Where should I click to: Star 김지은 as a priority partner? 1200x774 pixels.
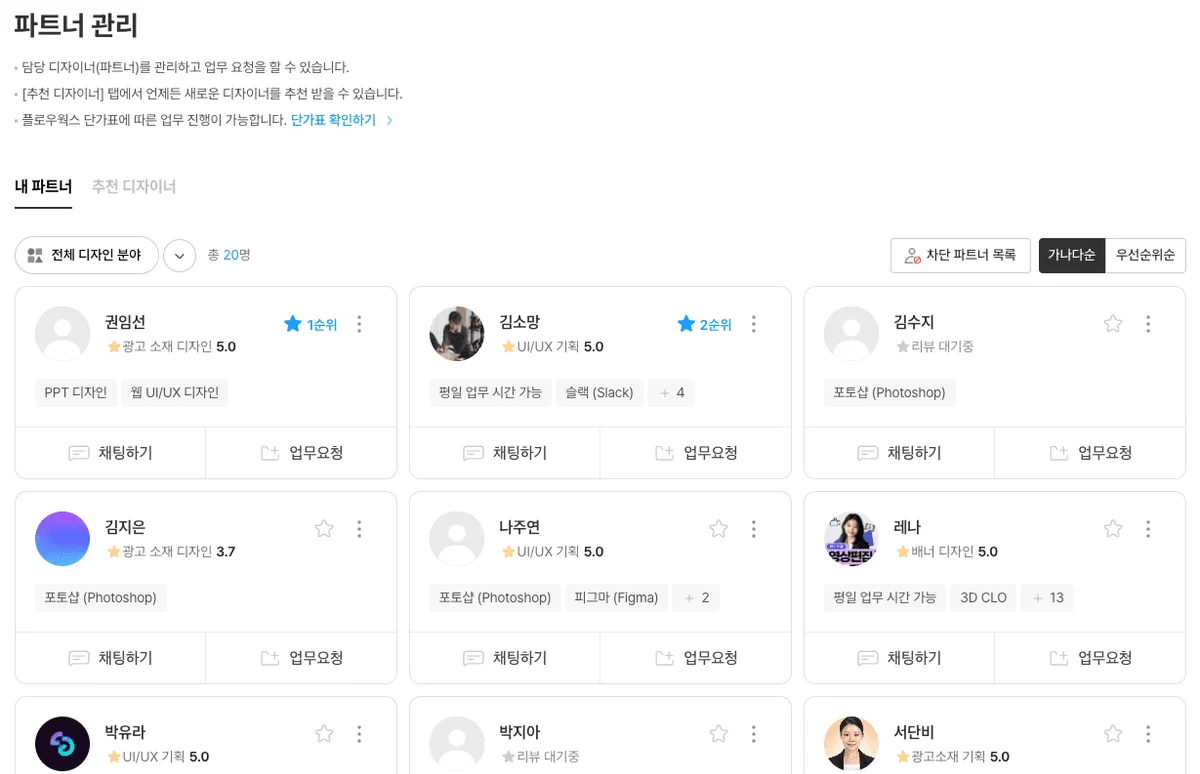(x=324, y=529)
